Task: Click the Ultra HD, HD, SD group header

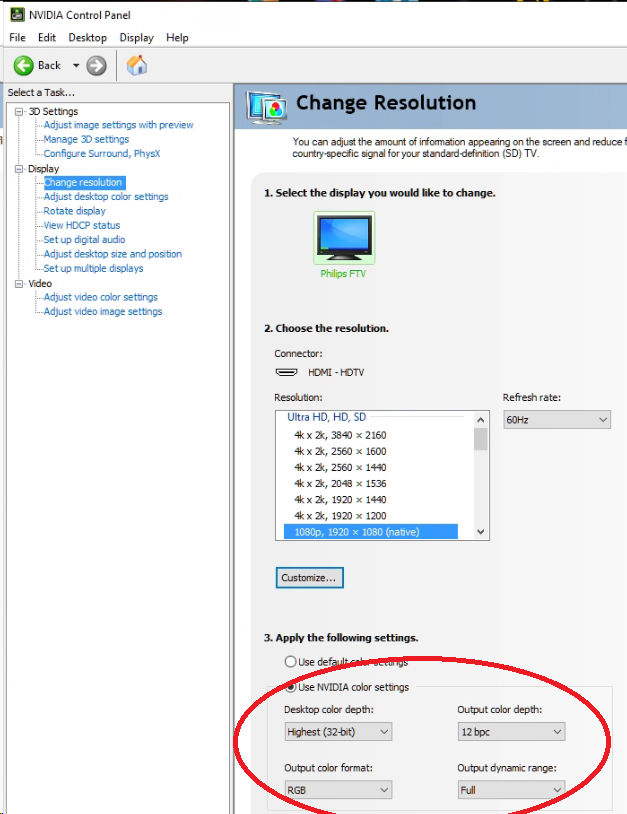Action: [x=327, y=417]
